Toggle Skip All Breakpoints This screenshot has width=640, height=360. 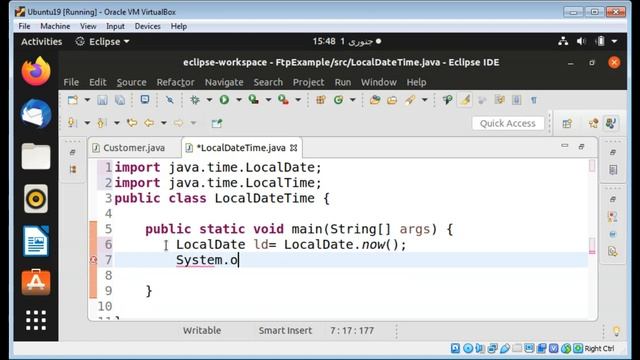pyautogui.click(x=169, y=100)
